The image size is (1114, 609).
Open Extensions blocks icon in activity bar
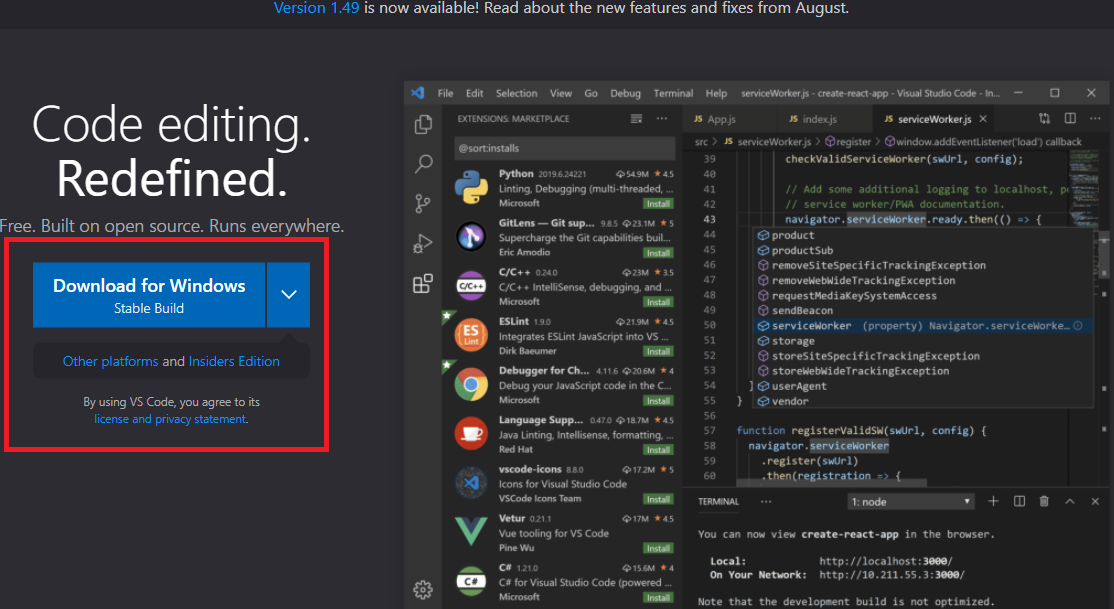[423, 284]
